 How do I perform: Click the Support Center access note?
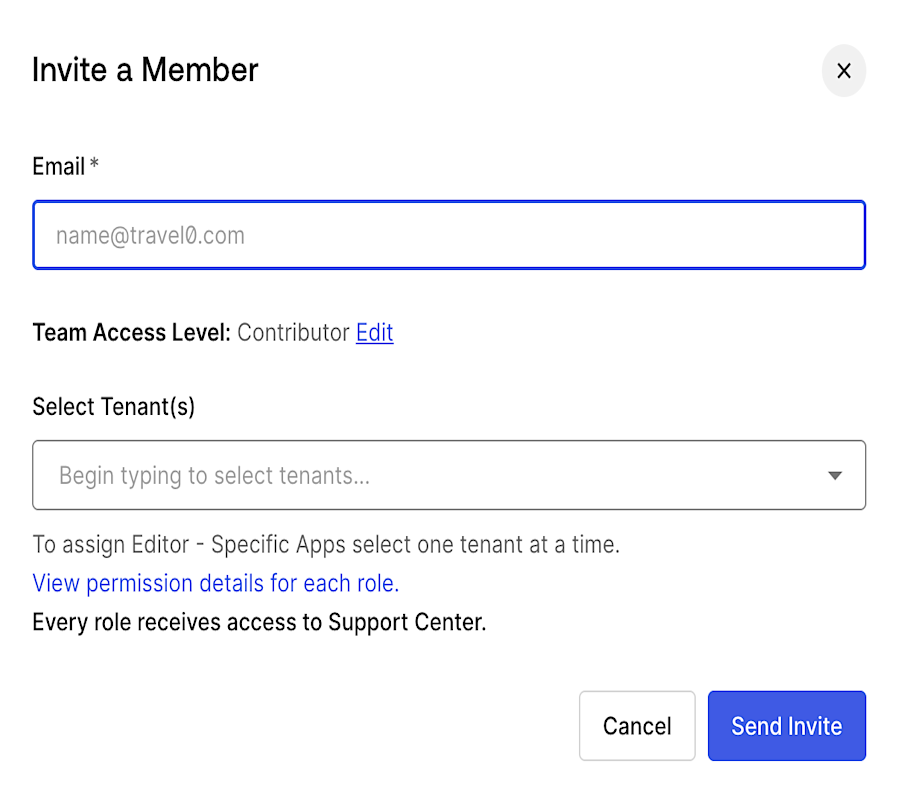pos(259,622)
